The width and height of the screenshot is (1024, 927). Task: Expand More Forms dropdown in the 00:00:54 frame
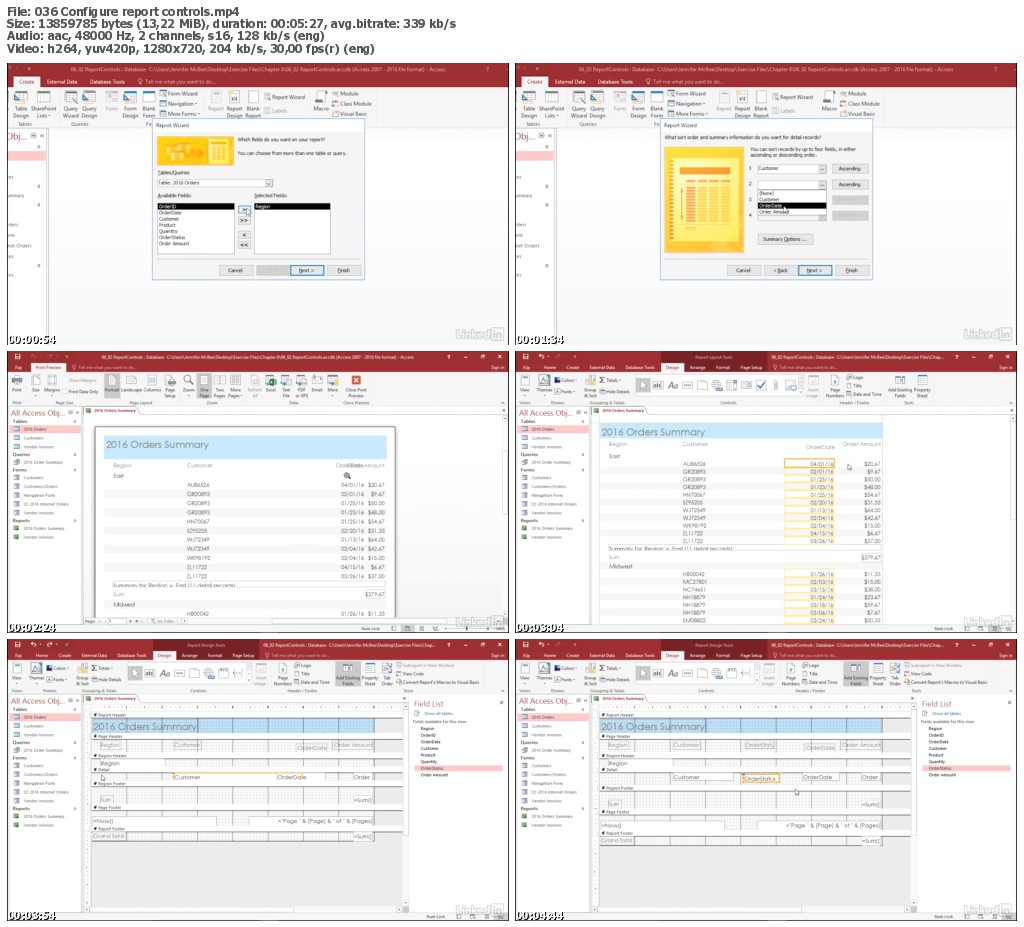pos(179,114)
